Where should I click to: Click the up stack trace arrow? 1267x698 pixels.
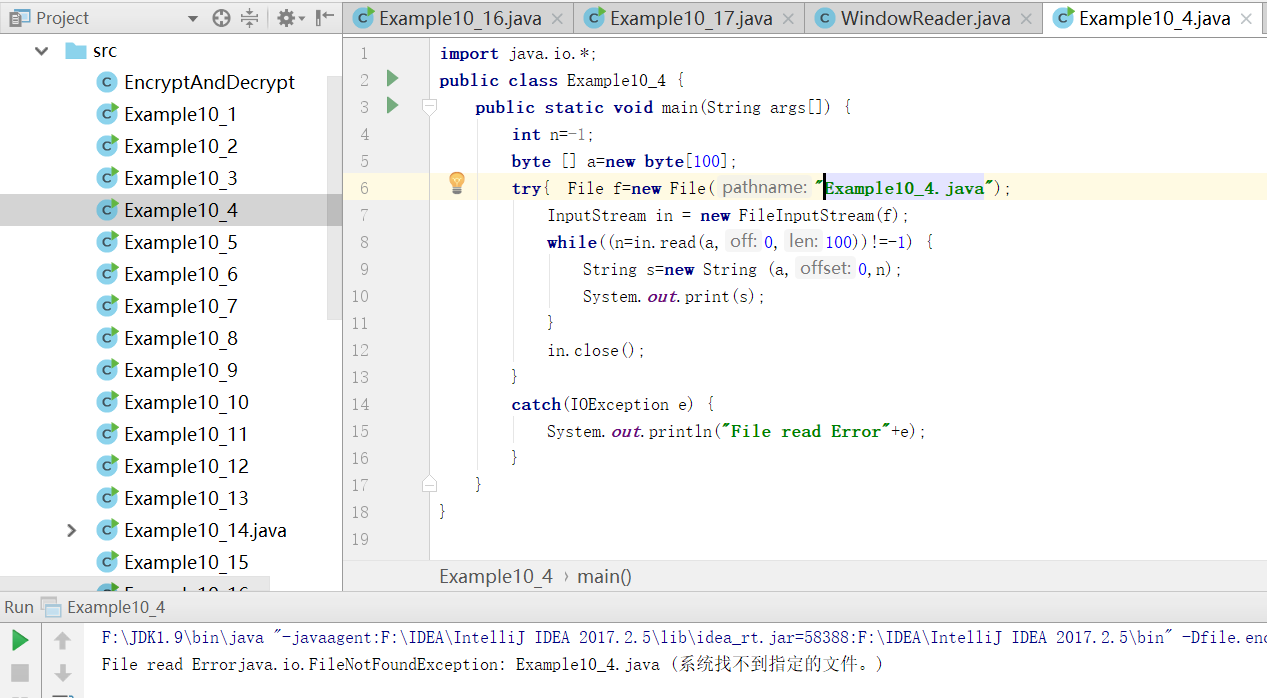pos(62,640)
